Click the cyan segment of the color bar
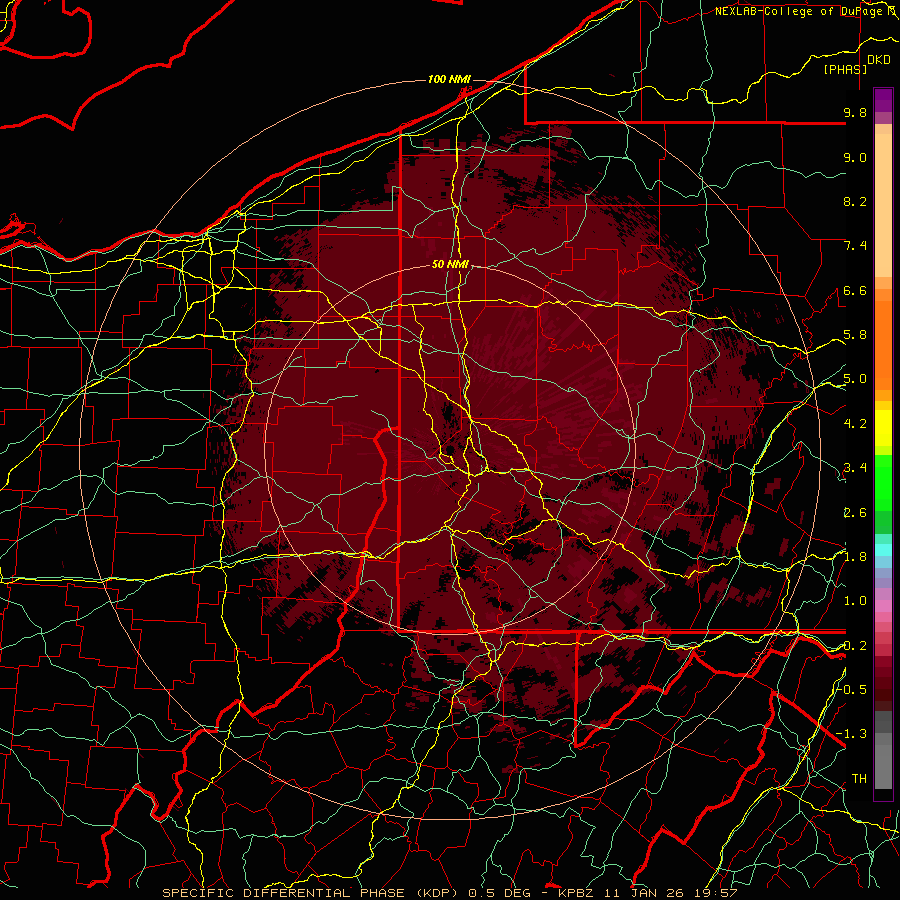900x900 pixels. coord(883,550)
